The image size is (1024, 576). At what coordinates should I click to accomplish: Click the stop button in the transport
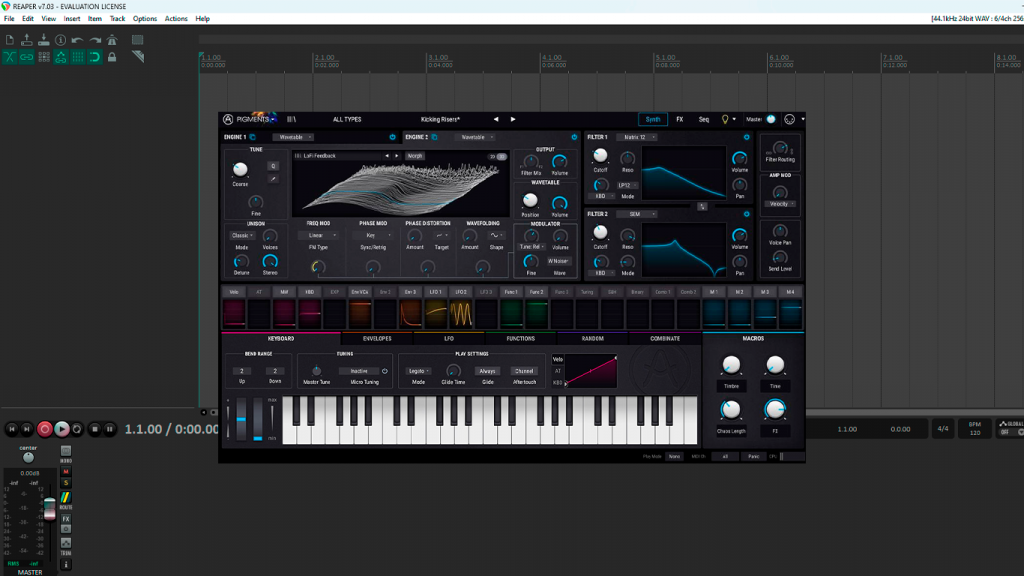click(x=95, y=429)
